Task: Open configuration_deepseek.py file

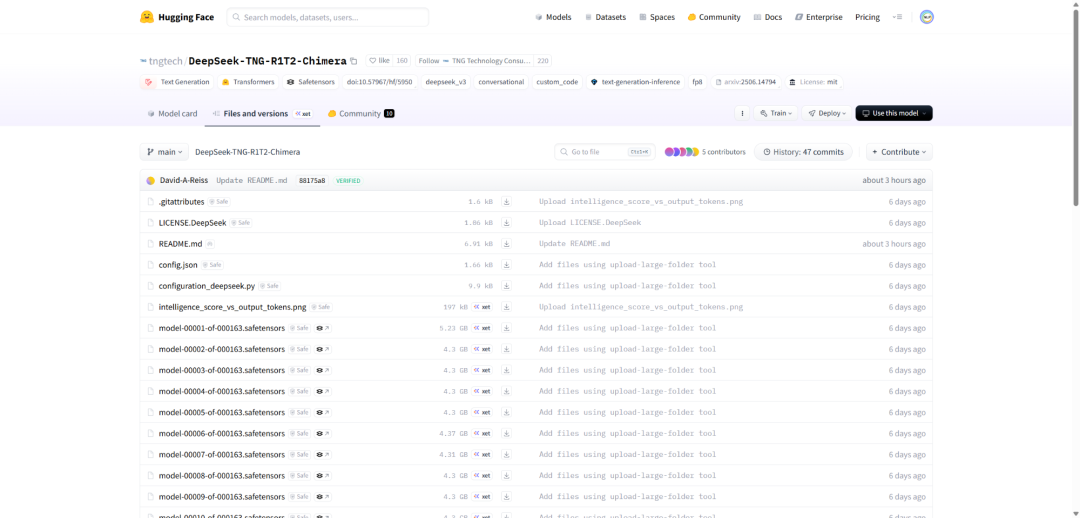Action: (207, 286)
